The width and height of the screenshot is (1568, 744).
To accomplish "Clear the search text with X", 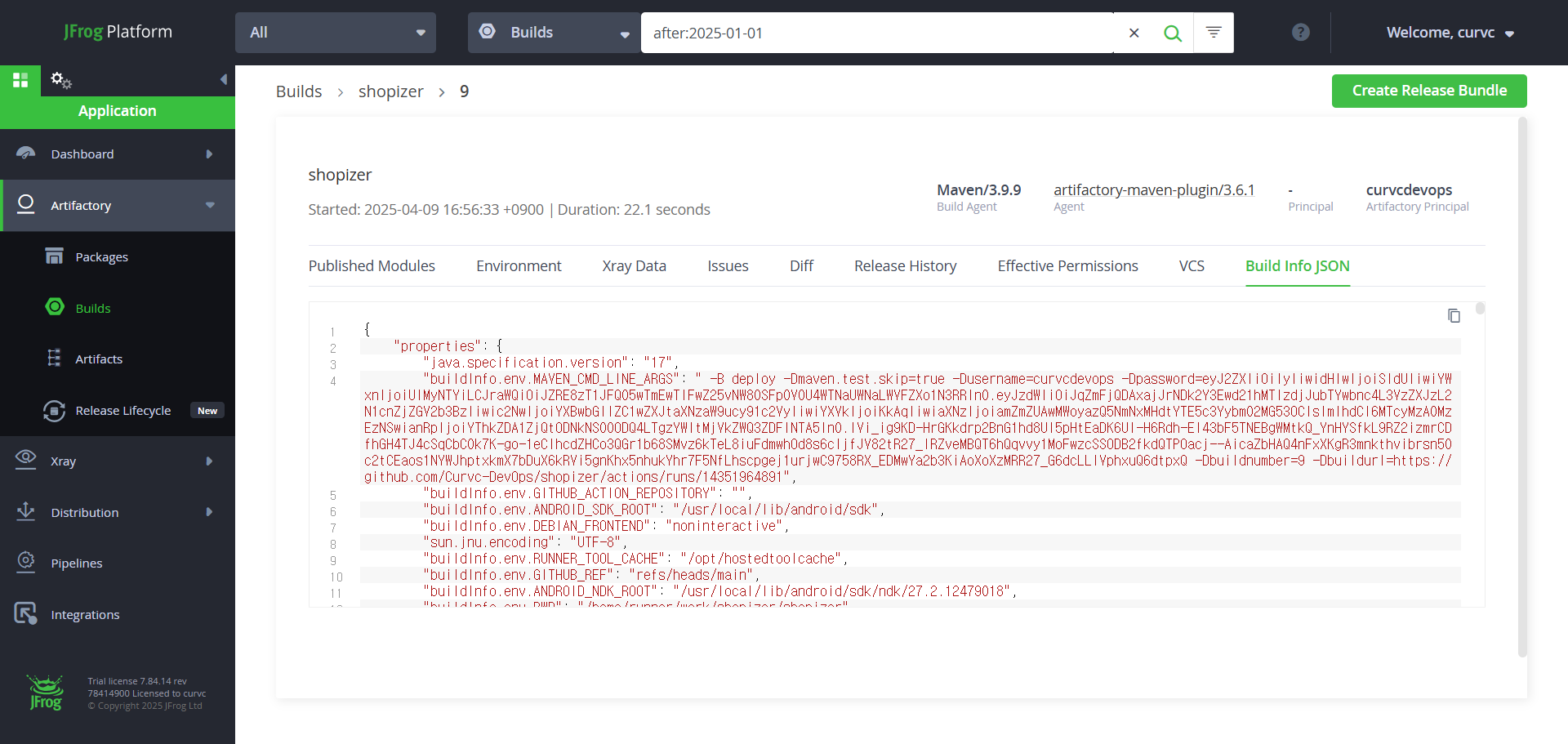I will coord(1134,33).
